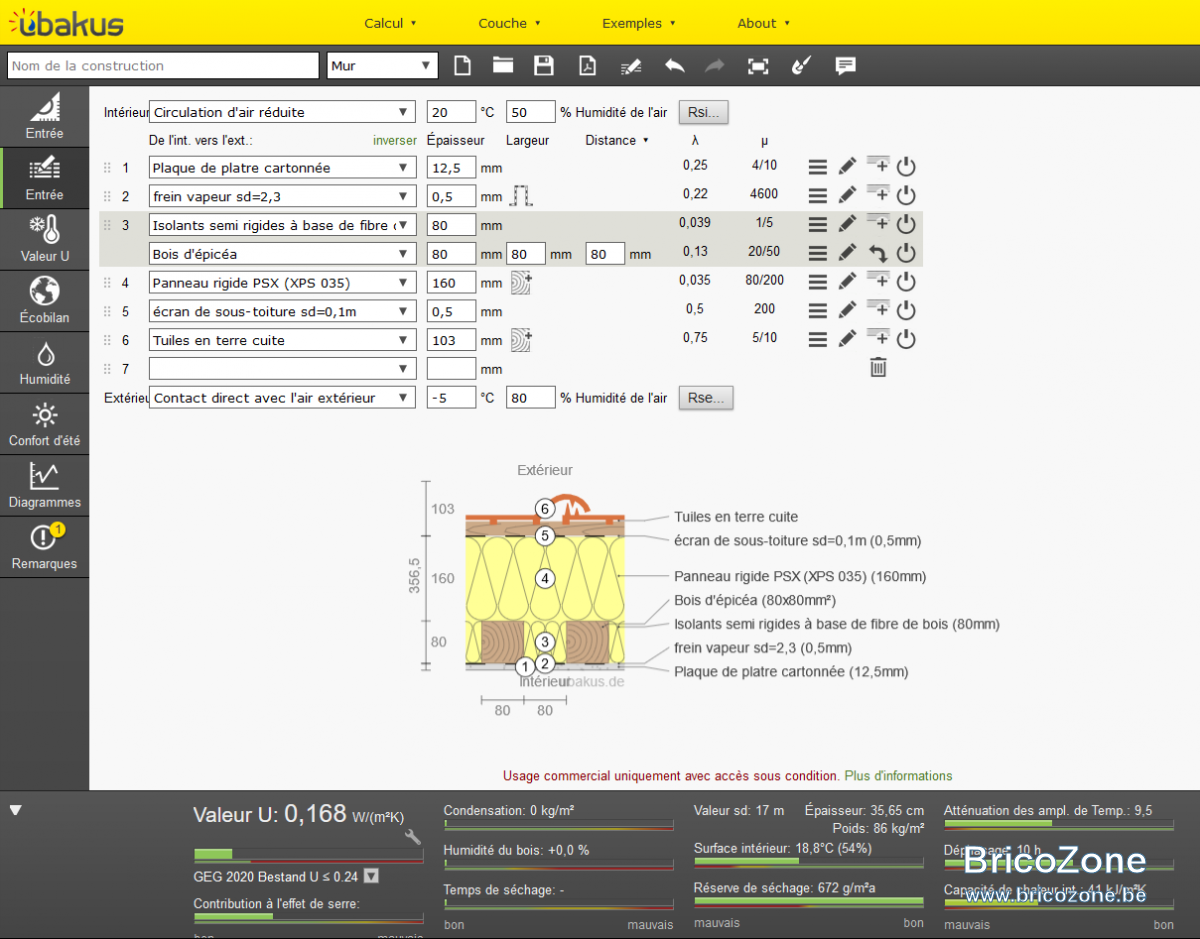Screen dimensions: 1200x939
Task: Add layer after Panneau rigide PSX row
Action: pos(878,281)
